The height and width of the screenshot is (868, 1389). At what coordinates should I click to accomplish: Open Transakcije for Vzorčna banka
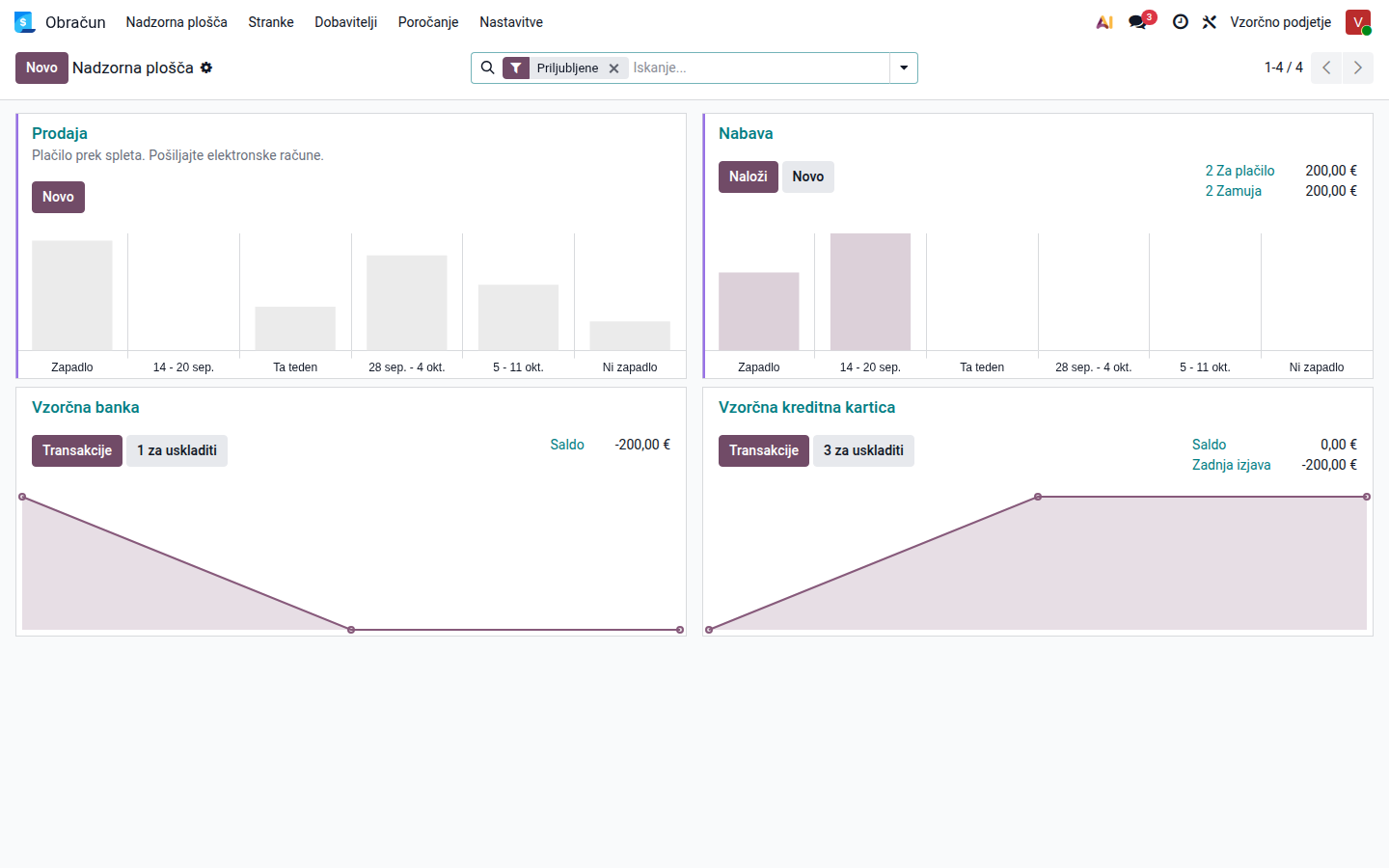pyautogui.click(x=77, y=450)
